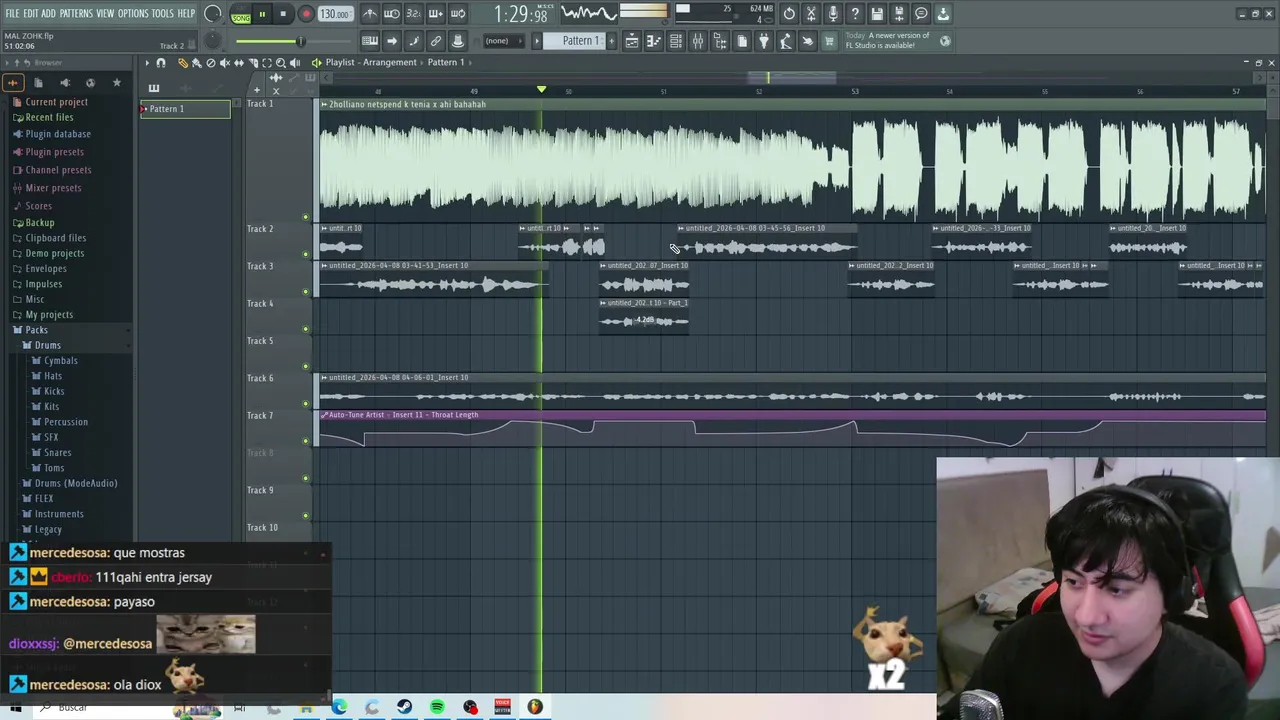Image resolution: width=1280 pixels, height=720 pixels.
Task: Toggle overdub blend recording icon
Action: [x=436, y=14]
